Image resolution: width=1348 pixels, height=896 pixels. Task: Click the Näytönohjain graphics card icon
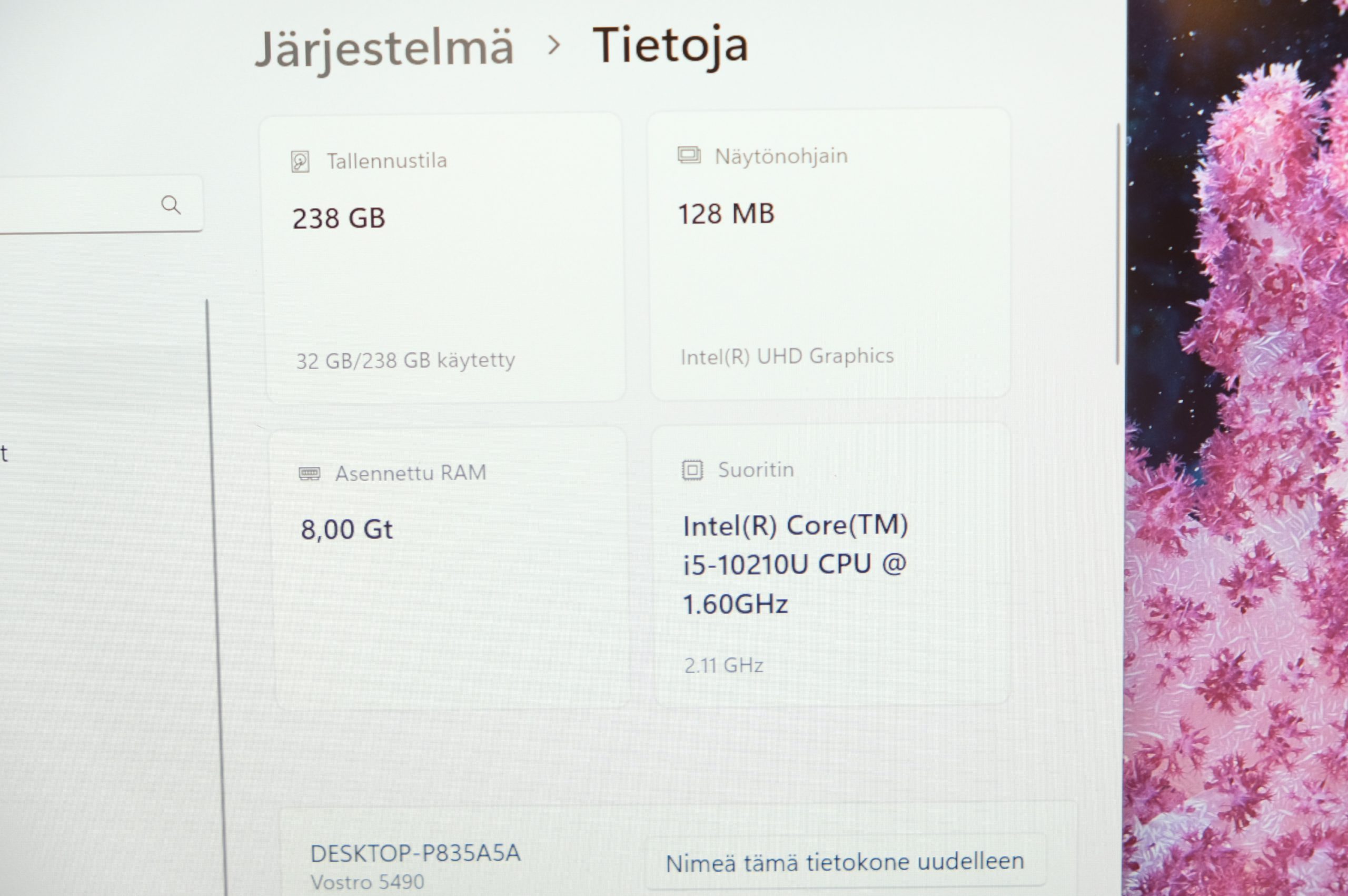[x=689, y=155]
